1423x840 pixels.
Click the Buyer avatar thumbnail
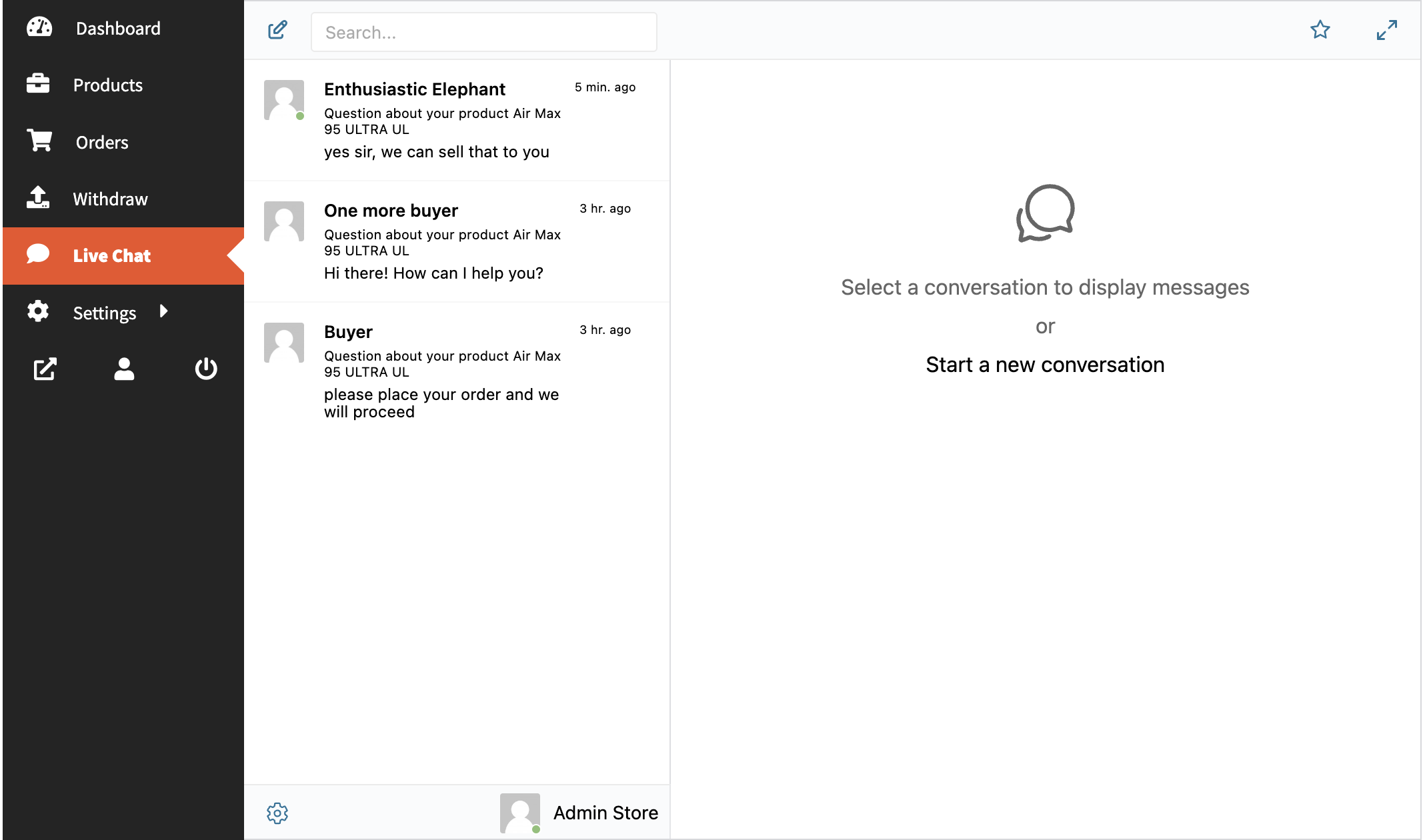[x=284, y=343]
